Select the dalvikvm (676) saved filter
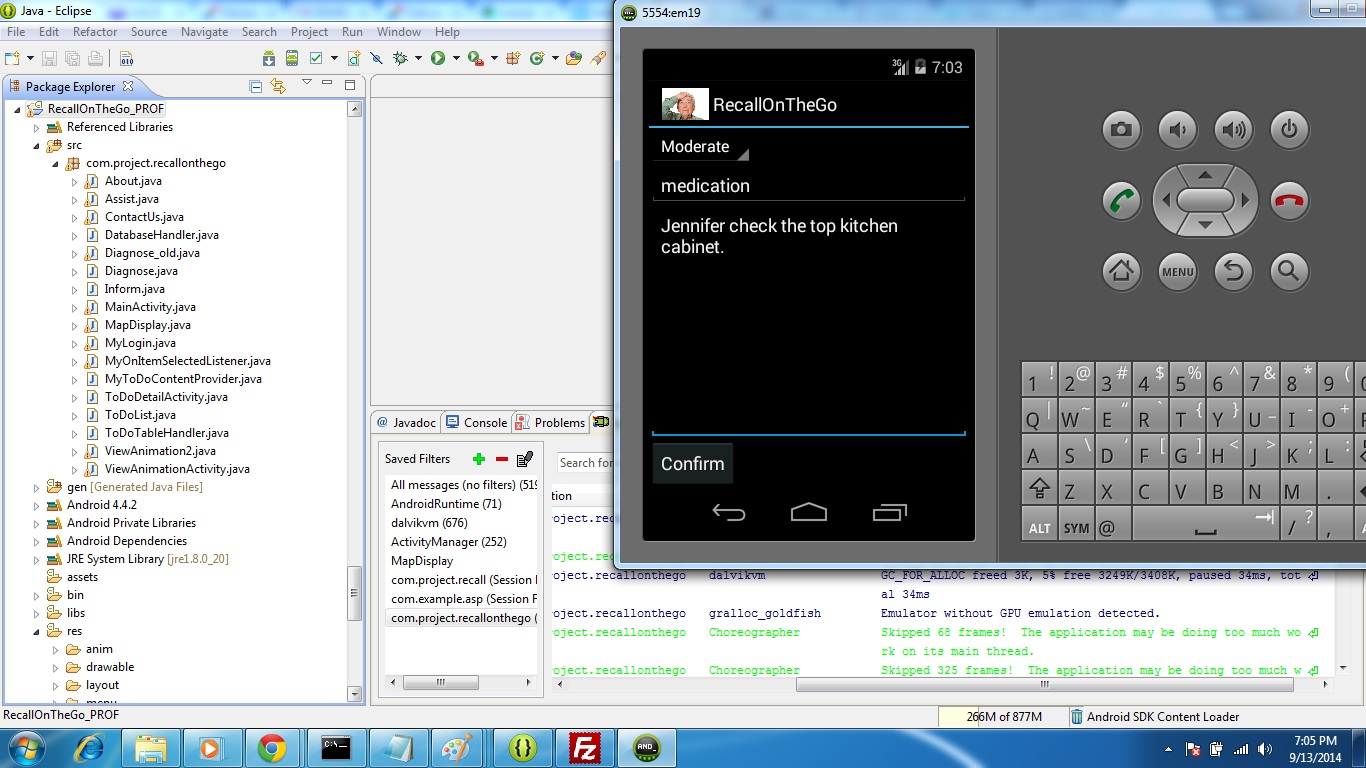Screen dimensions: 1366x768 429,523
